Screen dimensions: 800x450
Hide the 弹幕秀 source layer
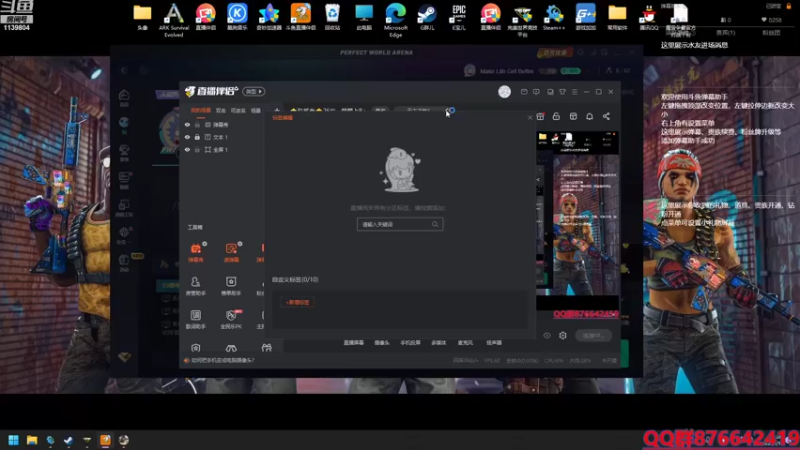tap(187, 124)
